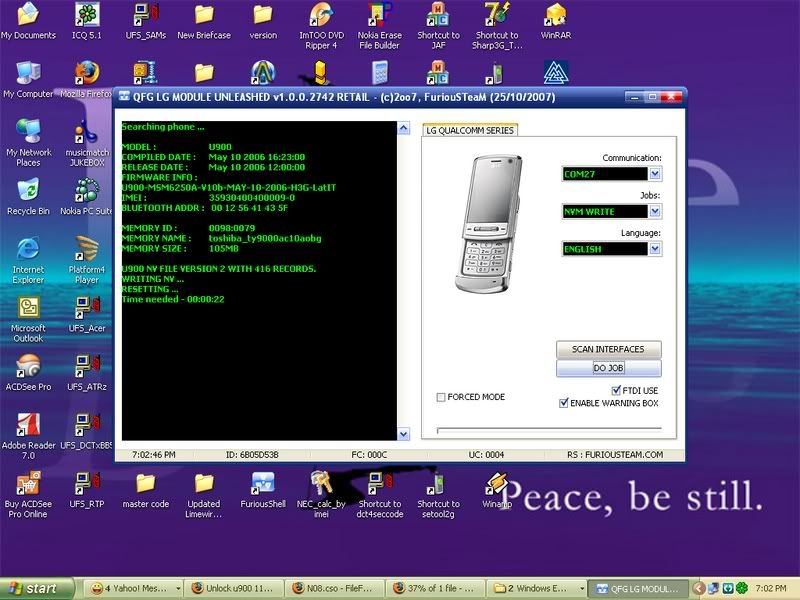
Task: Open UFS_ATRz shortcut
Action: click(87, 372)
